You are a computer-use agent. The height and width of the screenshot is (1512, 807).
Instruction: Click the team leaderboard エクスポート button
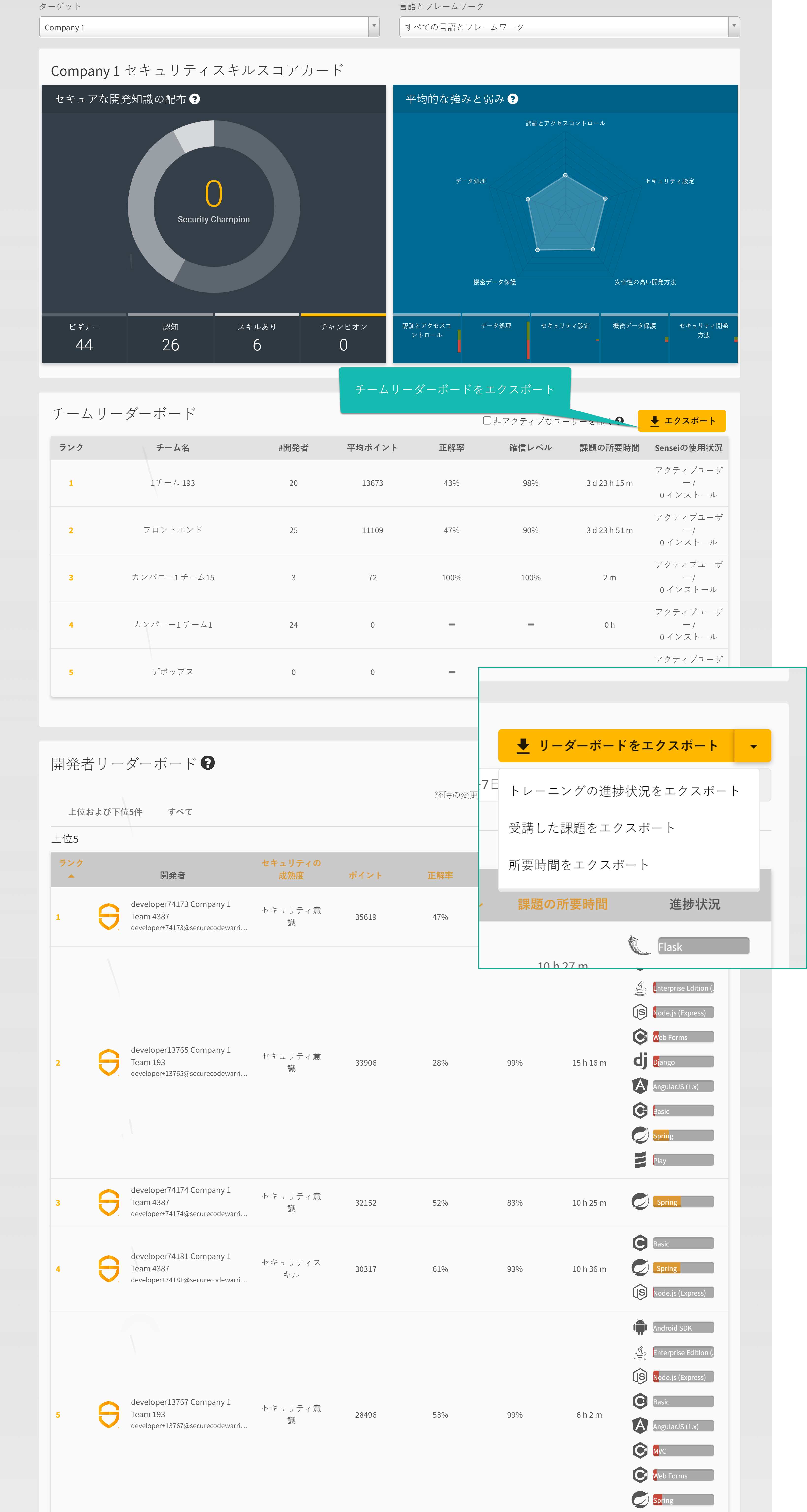[x=682, y=421]
